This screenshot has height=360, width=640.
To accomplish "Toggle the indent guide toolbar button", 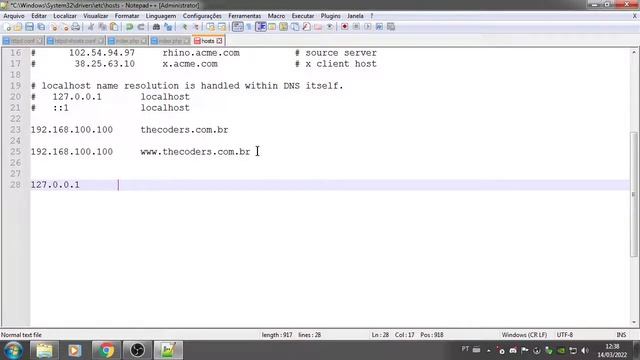I will 260,27.
